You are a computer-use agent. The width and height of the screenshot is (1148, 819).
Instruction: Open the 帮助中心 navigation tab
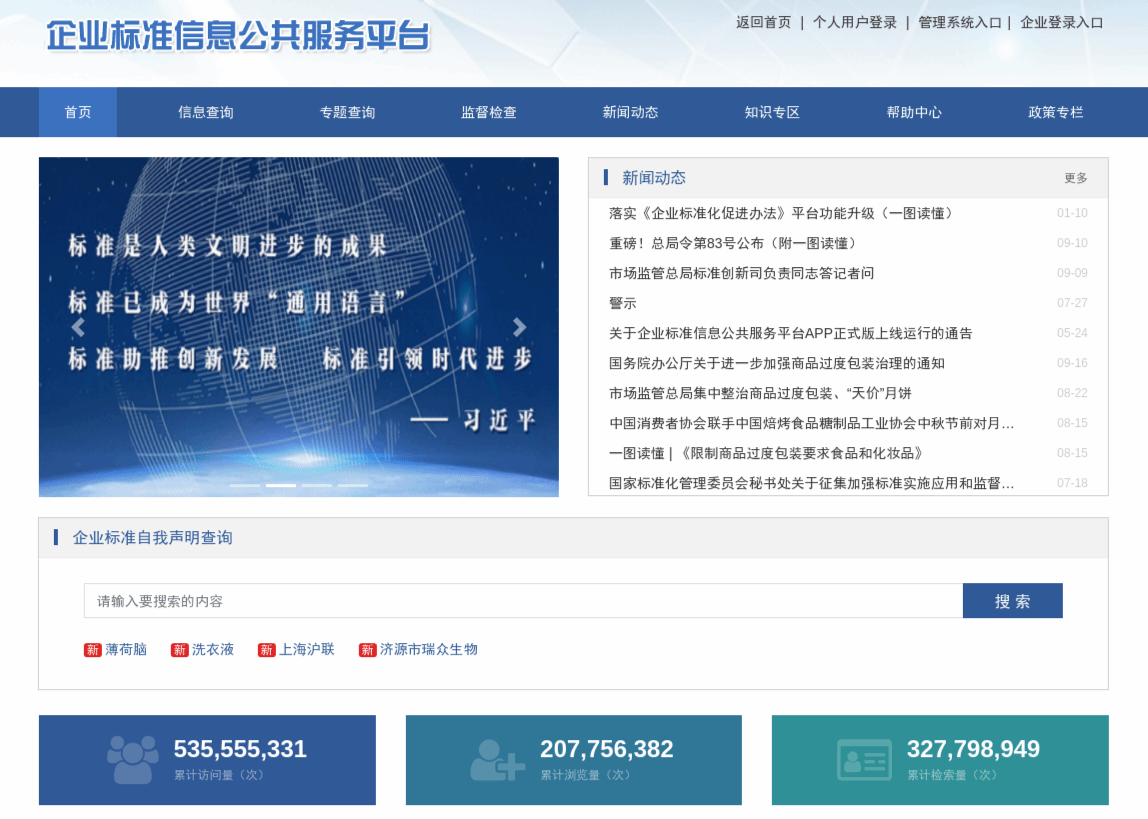pyautogui.click(x=914, y=112)
